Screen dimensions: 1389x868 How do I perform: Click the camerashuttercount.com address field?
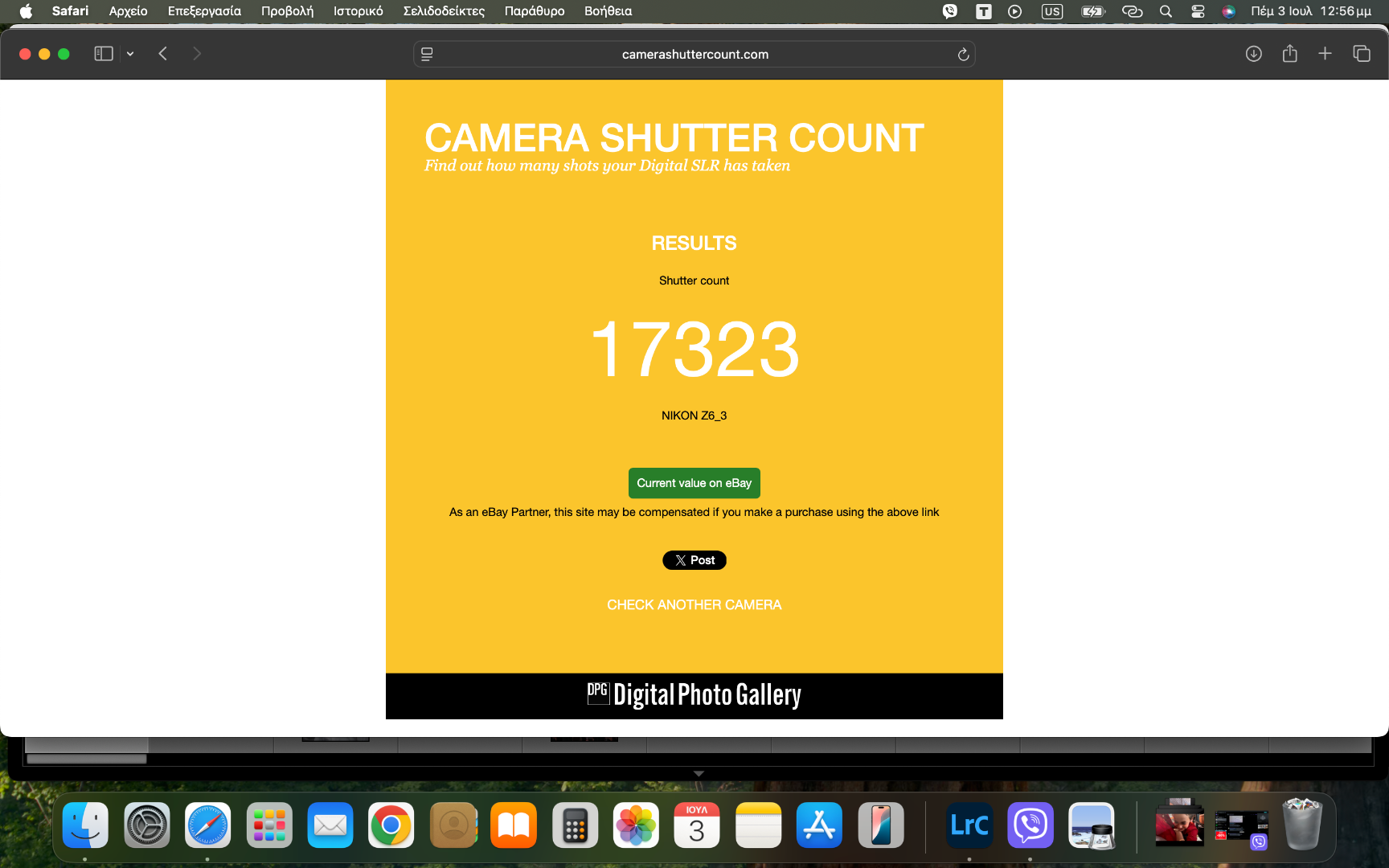694,54
